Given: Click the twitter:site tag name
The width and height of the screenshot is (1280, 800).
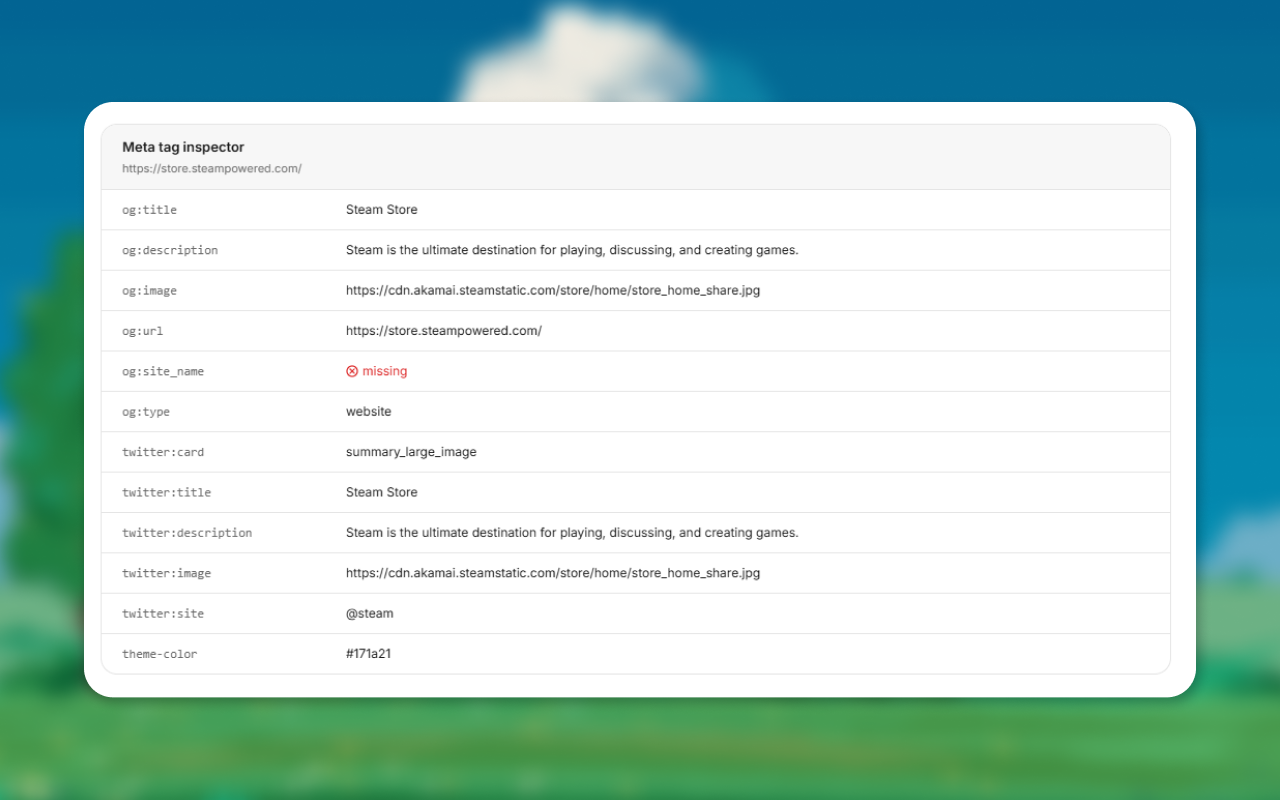Looking at the screenshot, I should (x=163, y=613).
